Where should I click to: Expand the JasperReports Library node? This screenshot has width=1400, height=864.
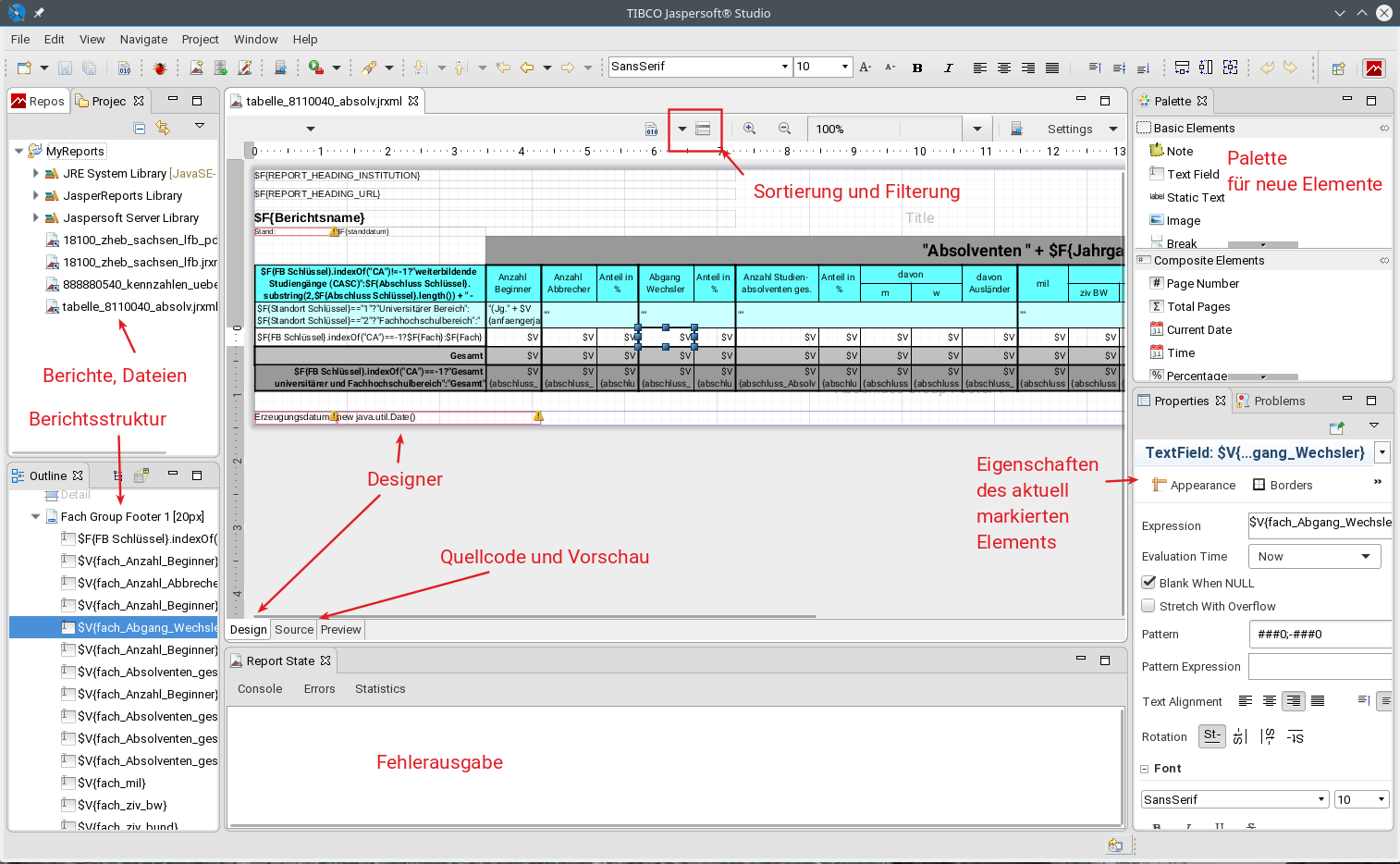[36, 195]
